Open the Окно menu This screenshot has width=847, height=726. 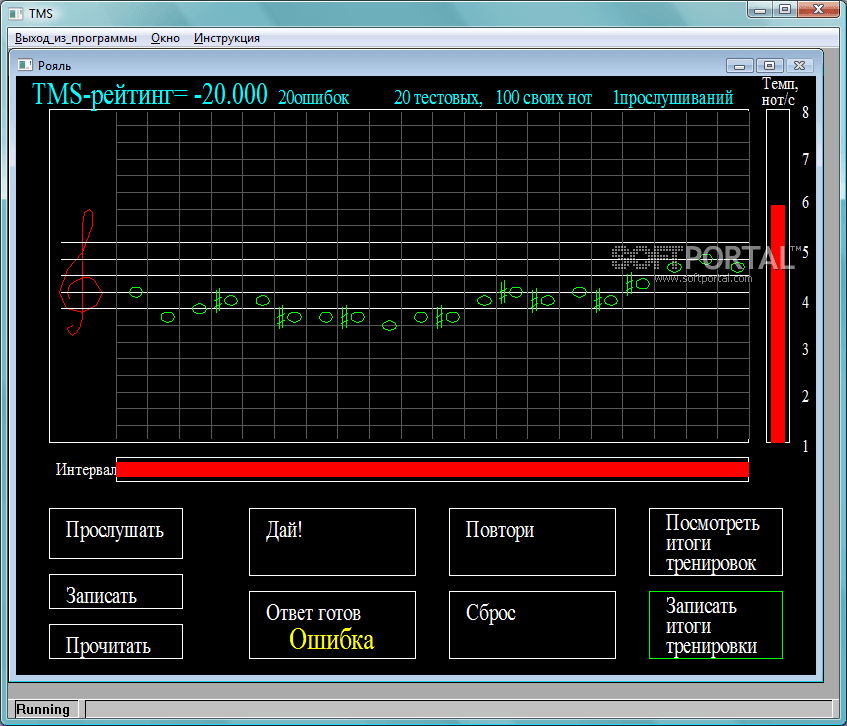pos(165,38)
